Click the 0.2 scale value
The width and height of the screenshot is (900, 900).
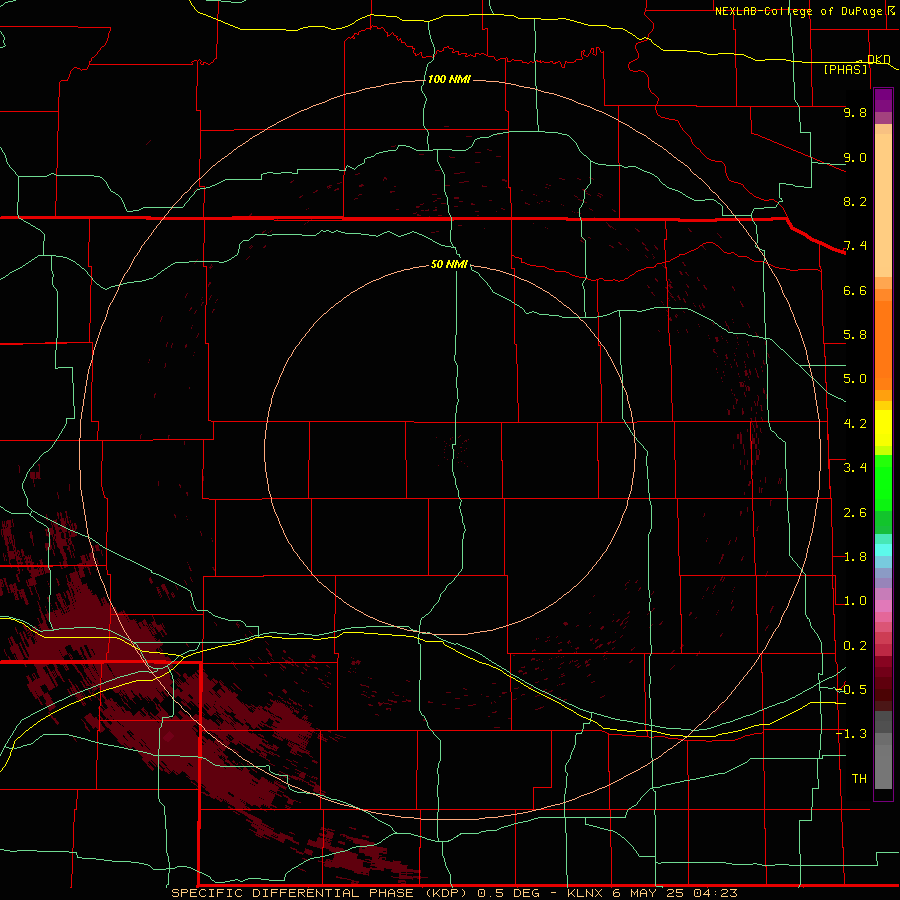point(855,646)
